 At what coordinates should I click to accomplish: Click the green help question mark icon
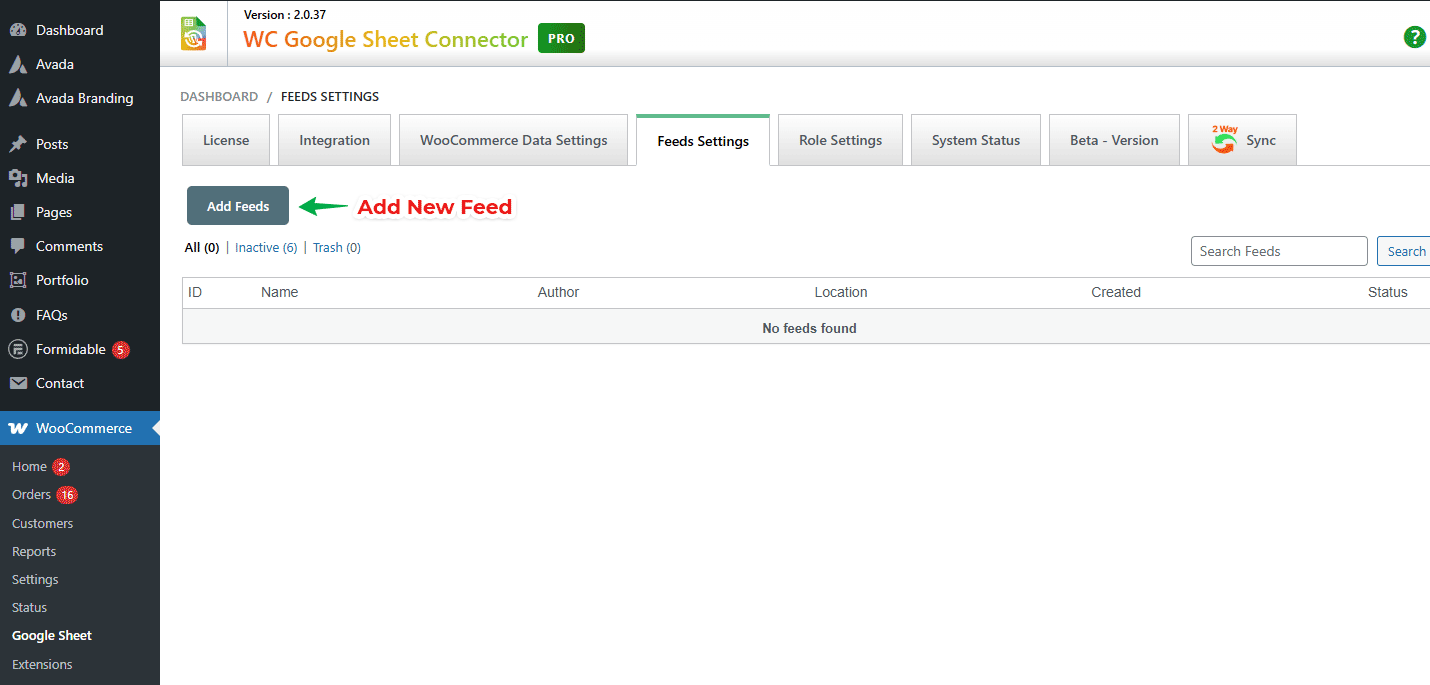(1414, 37)
